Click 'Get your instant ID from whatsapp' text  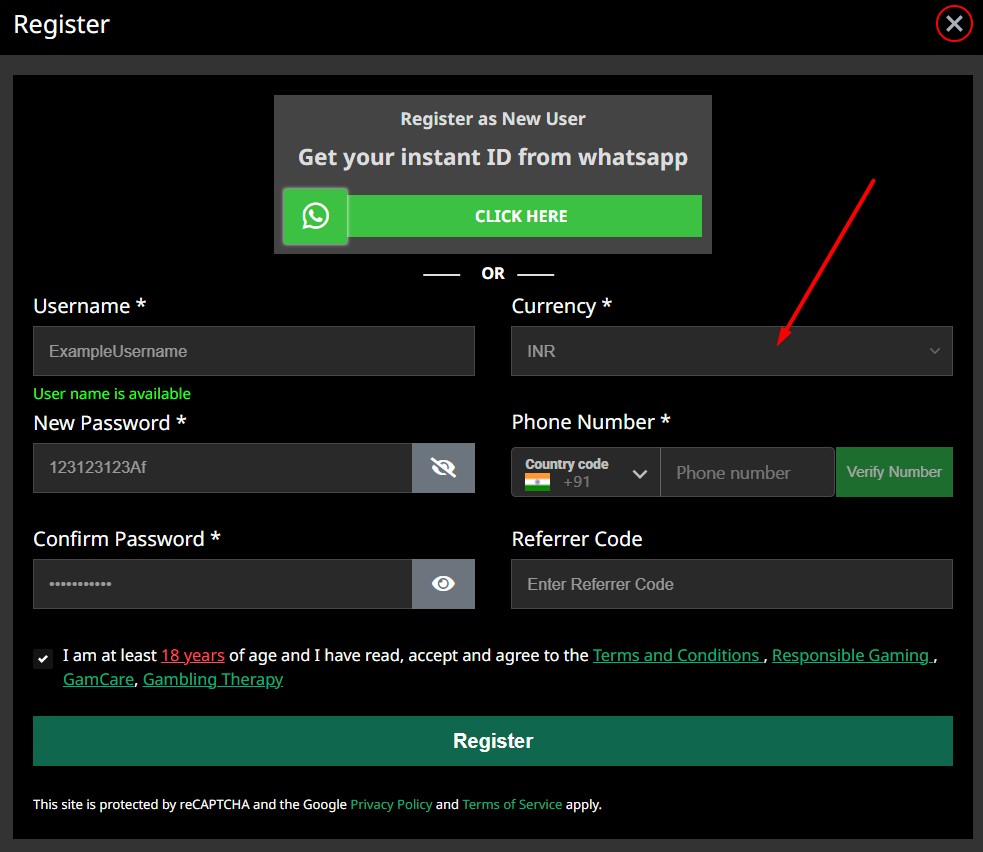point(493,157)
